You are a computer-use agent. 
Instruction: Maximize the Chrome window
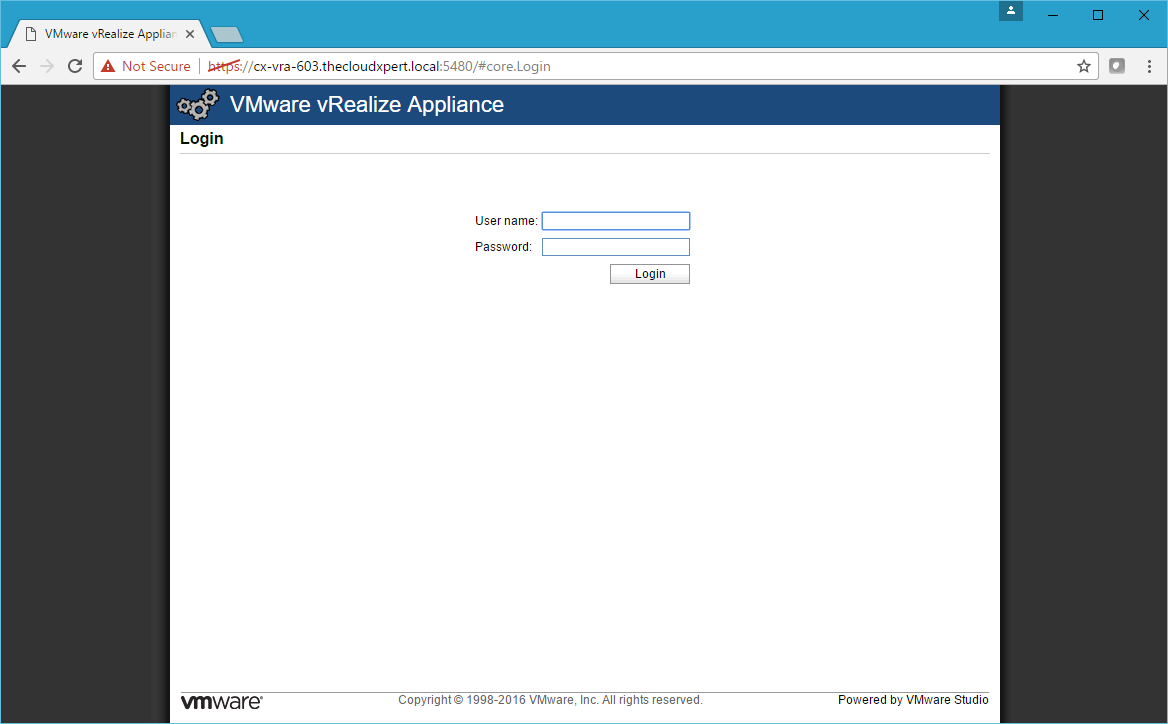(1098, 14)
